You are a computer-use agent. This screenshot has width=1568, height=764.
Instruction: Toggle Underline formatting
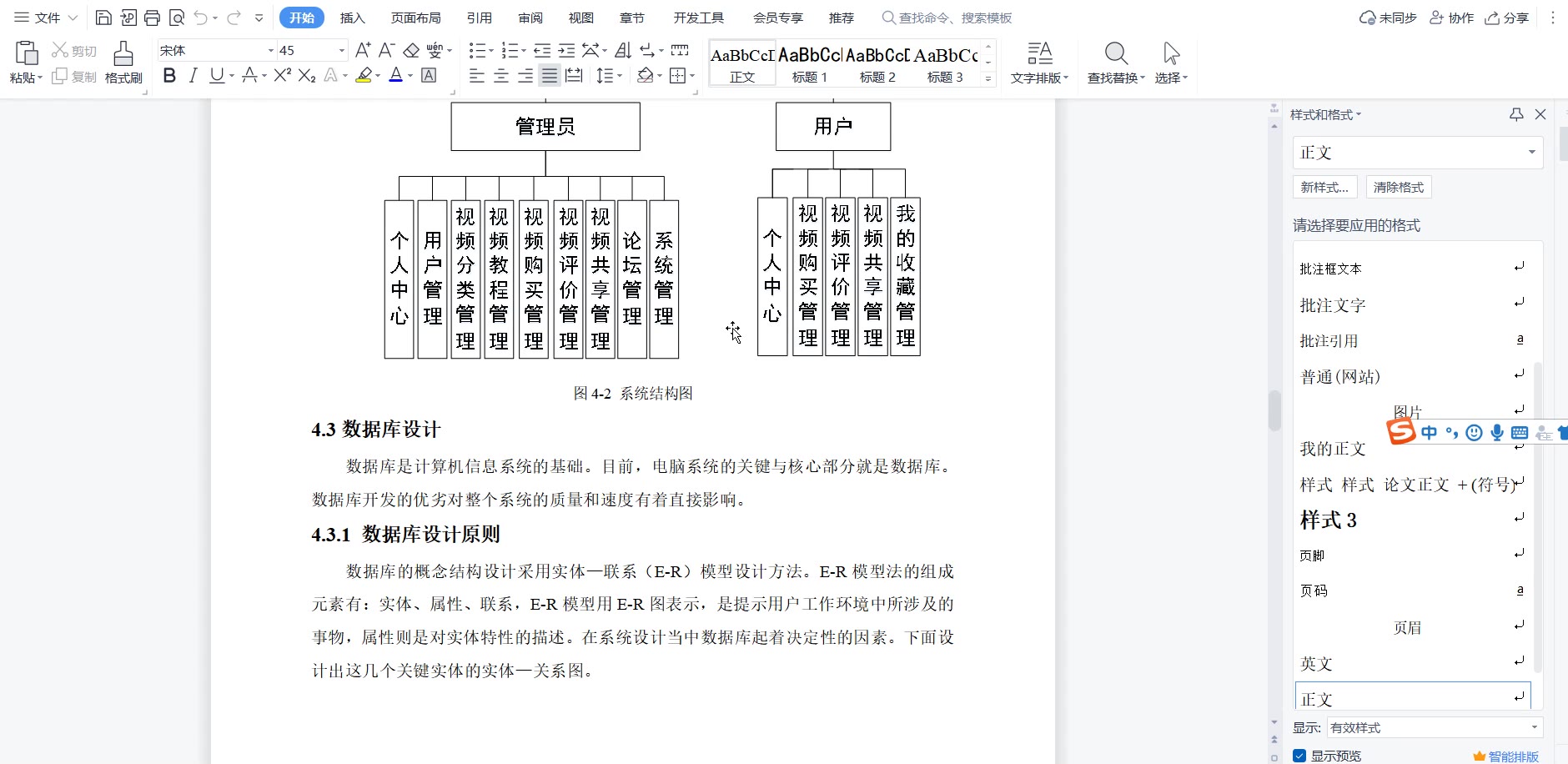tap(217, 76)
